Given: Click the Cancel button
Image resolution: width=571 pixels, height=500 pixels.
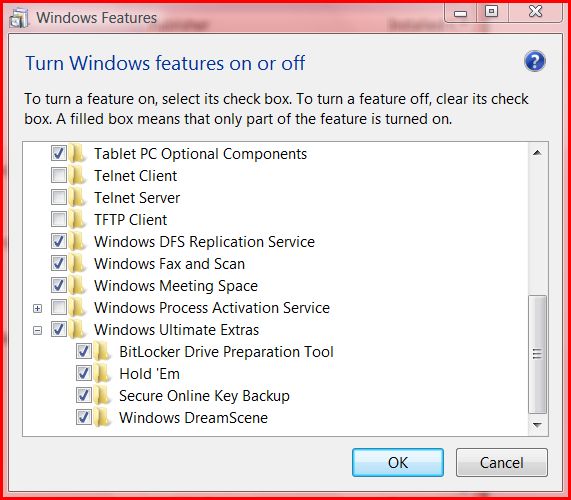Looking at the screenshot, I should (501, 462).
